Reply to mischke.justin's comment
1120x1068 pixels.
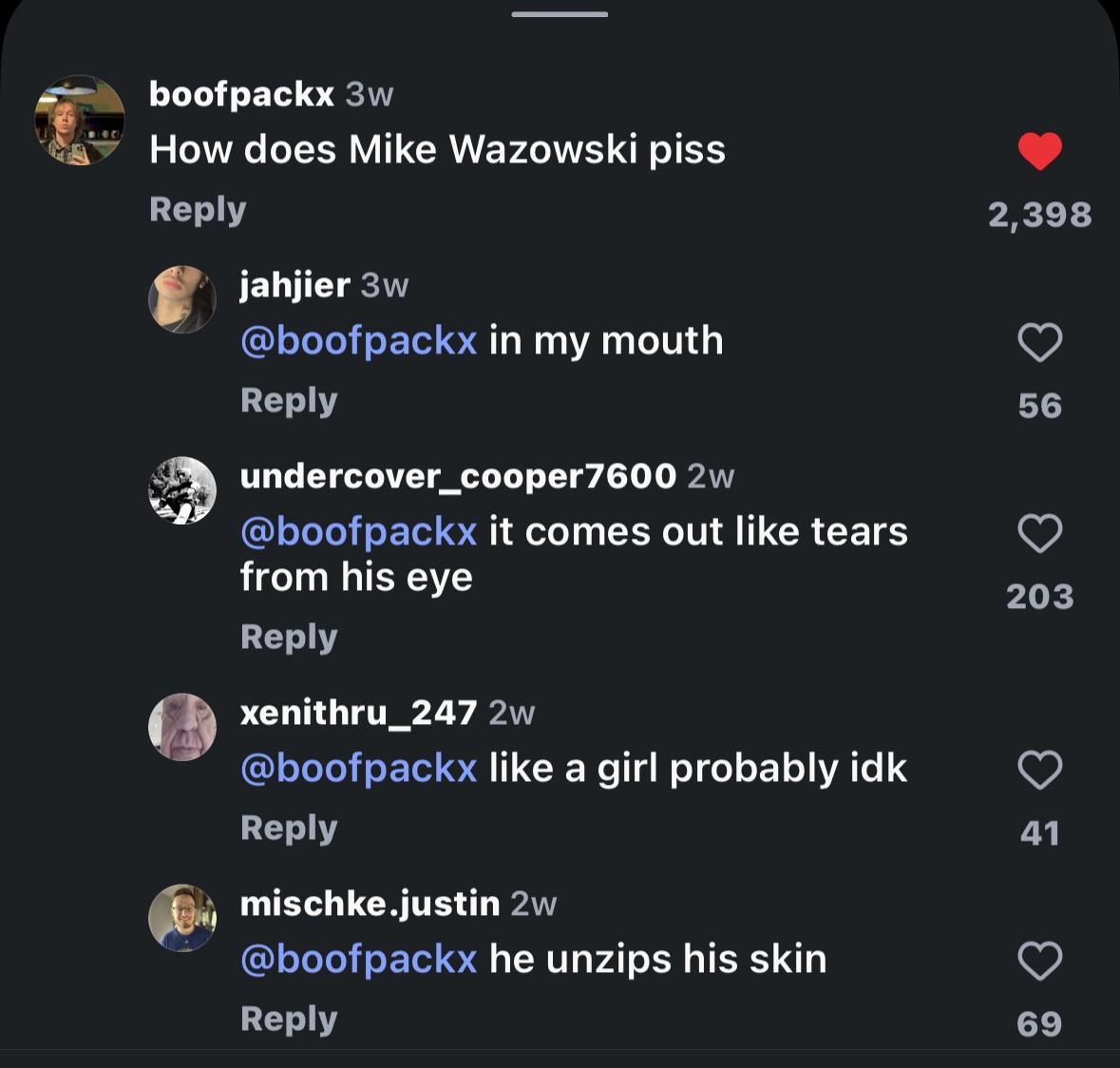pyautogui.click(x=288, y=1018)
